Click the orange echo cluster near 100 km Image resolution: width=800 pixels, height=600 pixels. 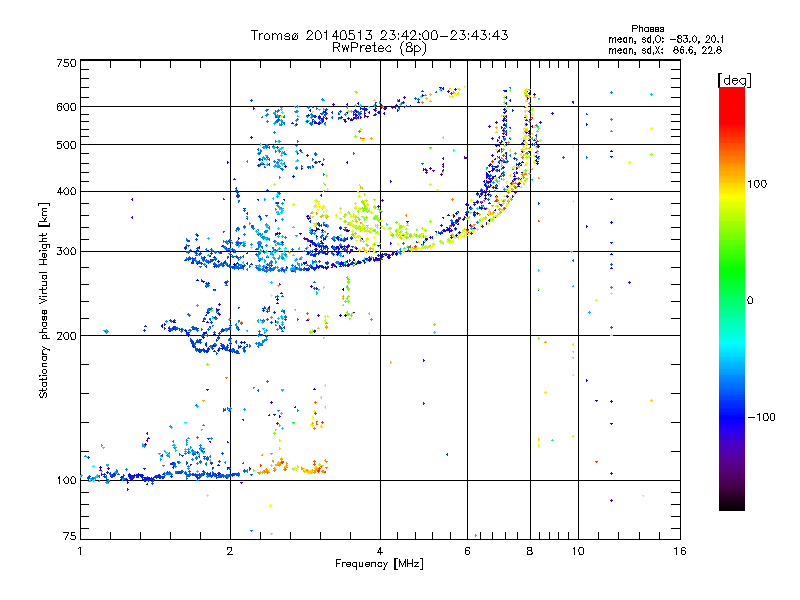coord(293,466)
